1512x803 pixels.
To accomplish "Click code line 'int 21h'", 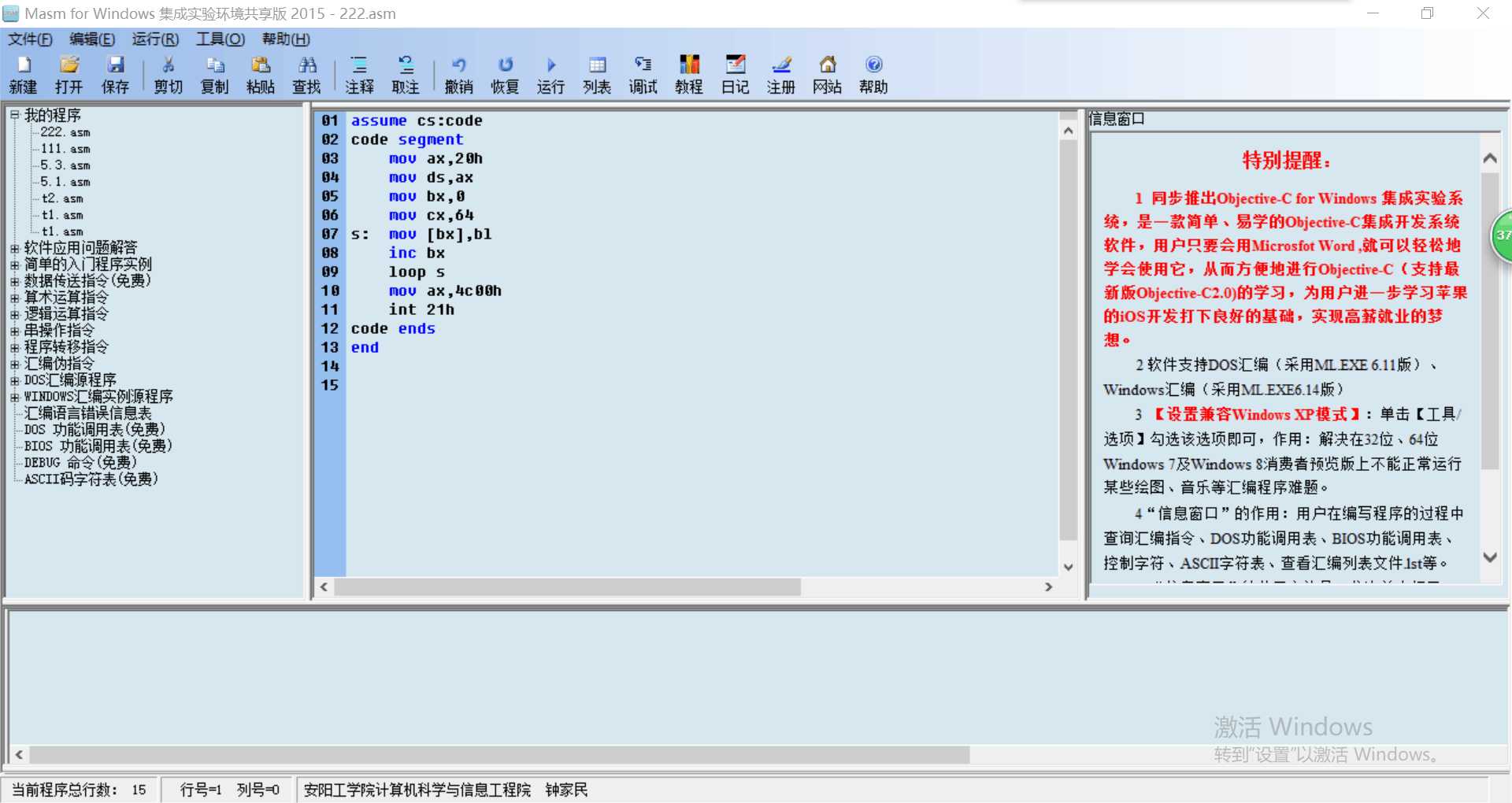I will point(421,309).
